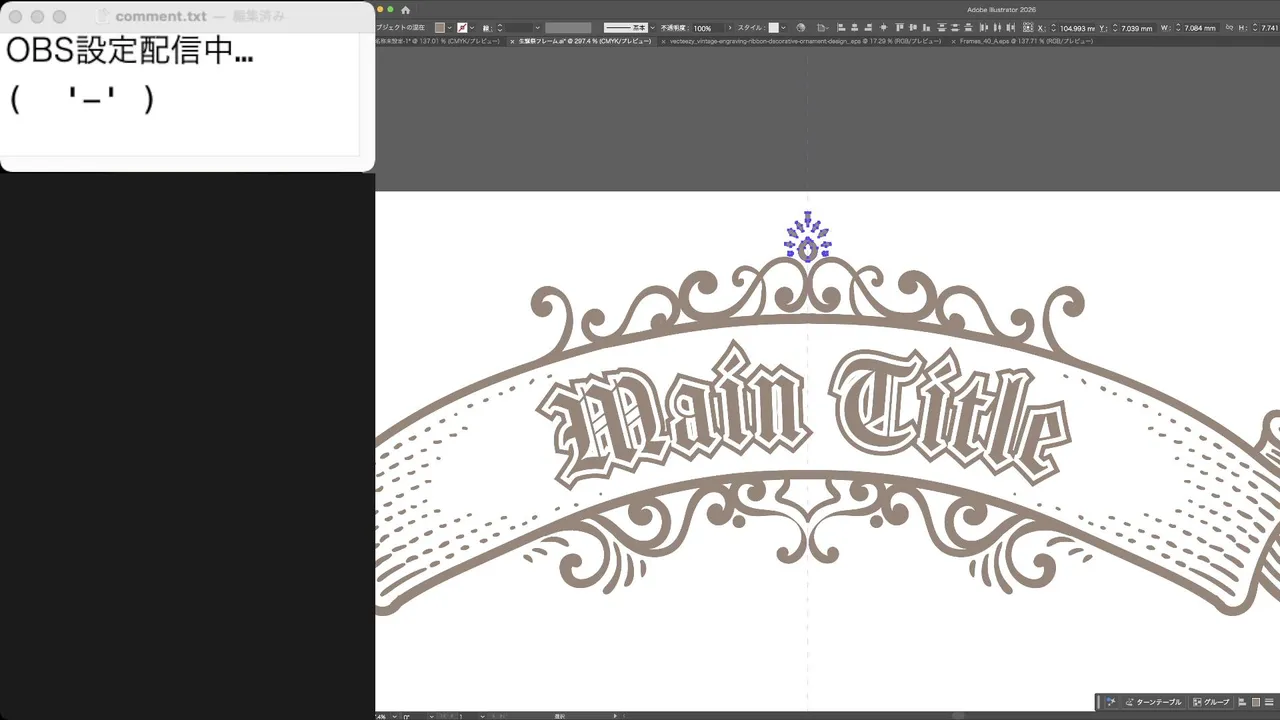The image size is (1280, 720).
Task: Click the グループ button
Action: coord(1210,702)
